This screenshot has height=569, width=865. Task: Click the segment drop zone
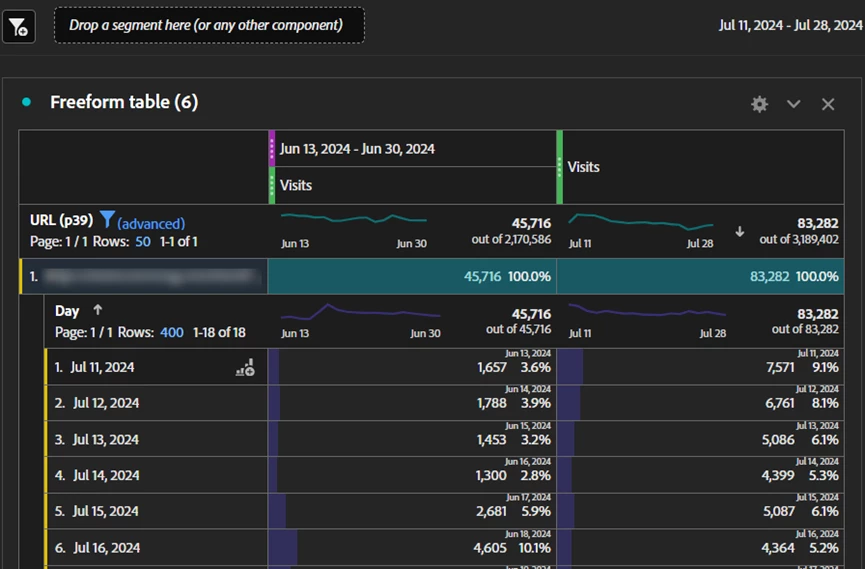pyautogui.click(x=209, y=25)
